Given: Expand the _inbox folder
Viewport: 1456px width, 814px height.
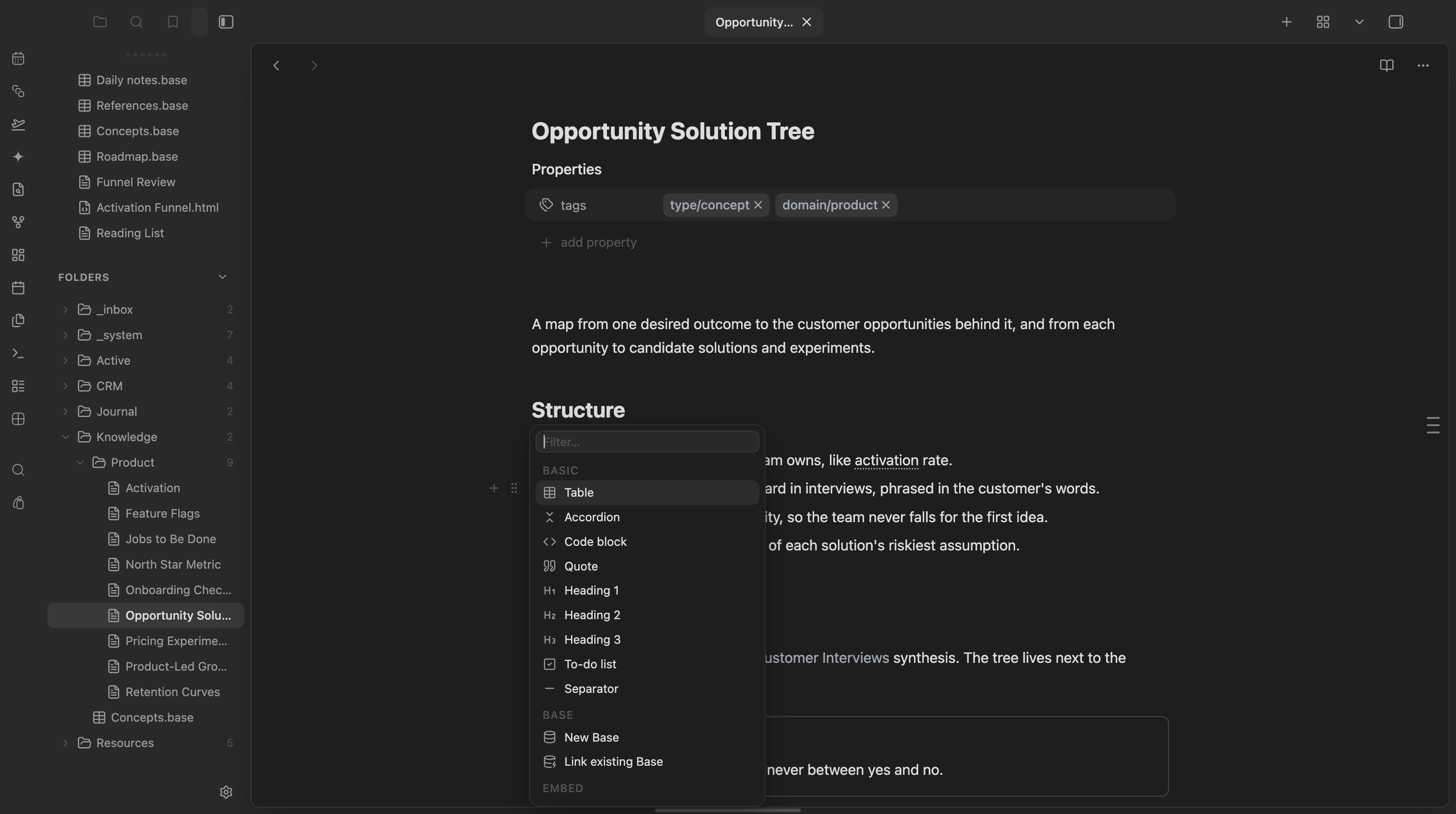Looking at the screenshot, I should pyautogui.click(x=65, y=310).
